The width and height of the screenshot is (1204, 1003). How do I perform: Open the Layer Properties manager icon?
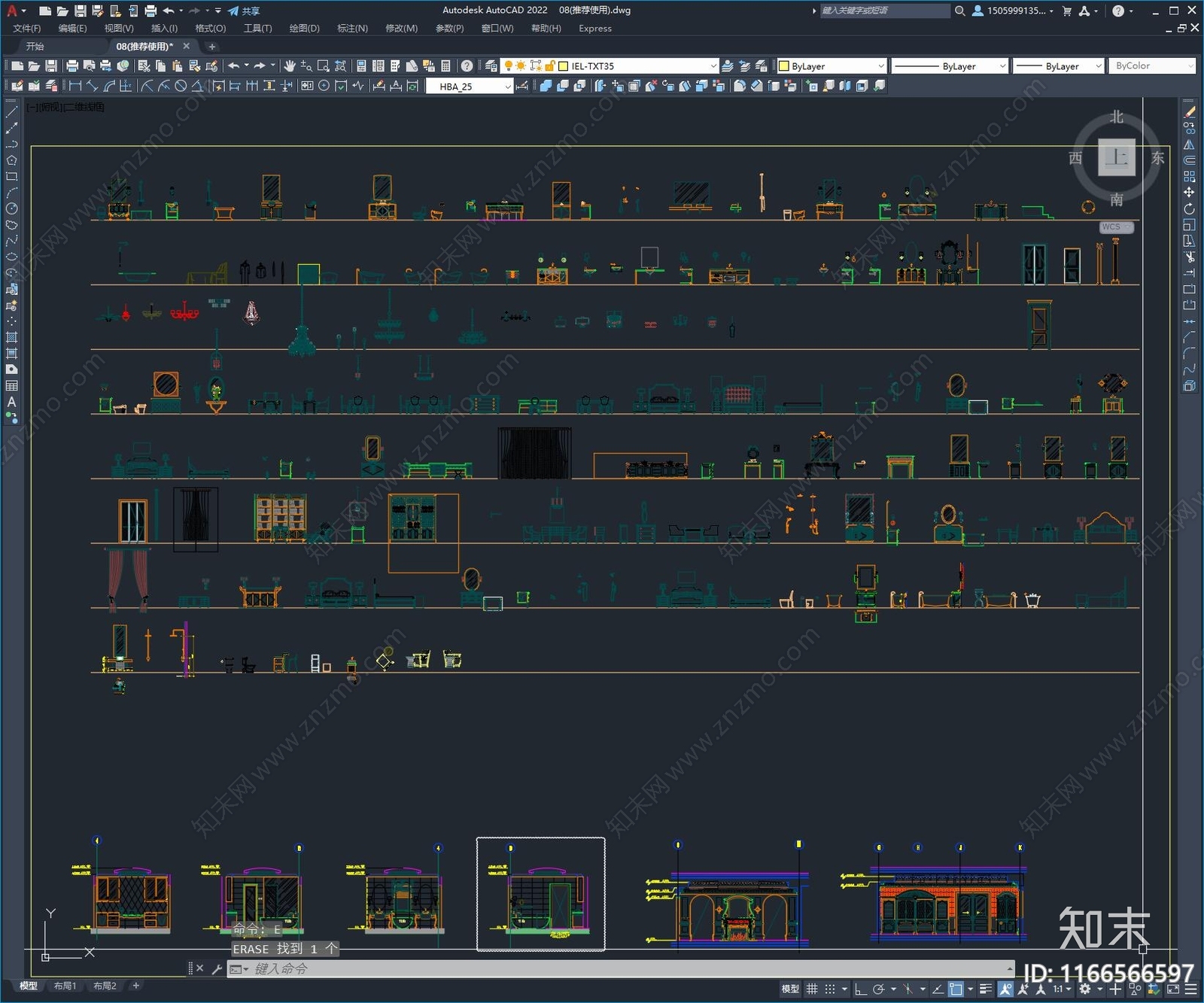click(x=491, y=66)
